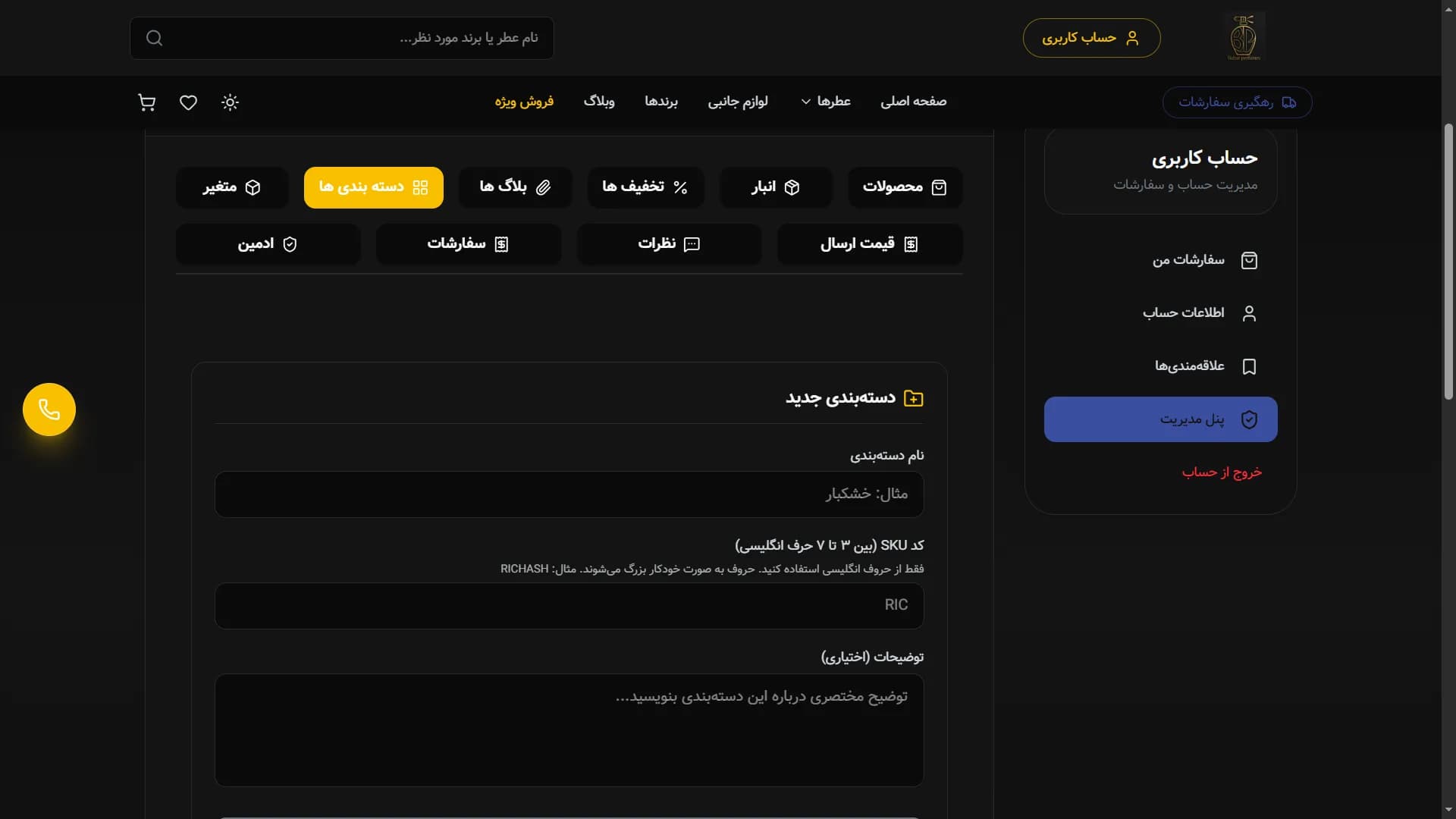Viewport: 1456px width, 819px height.
Task: Click the page vertical scrollbar thumb
Action: 1448,262
